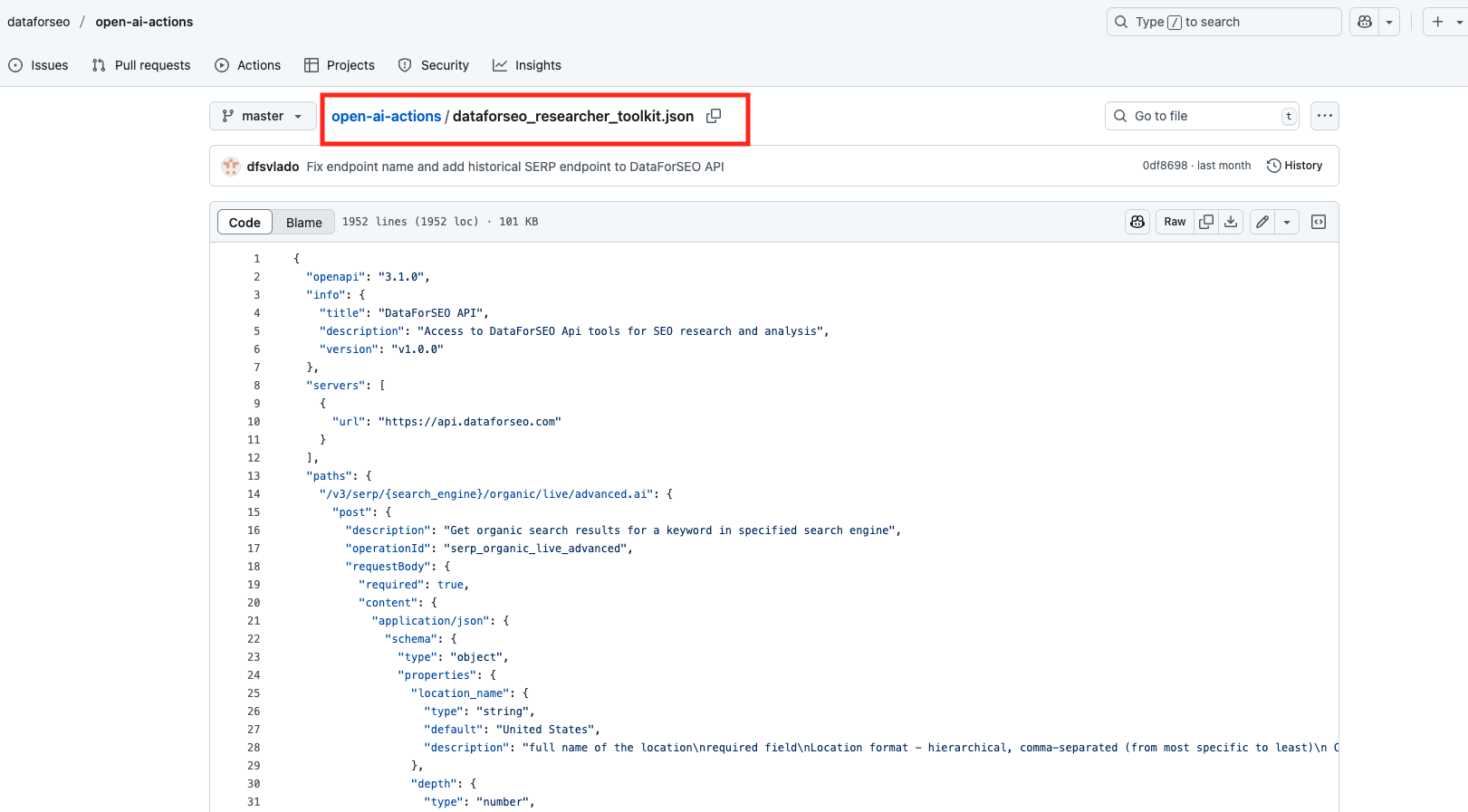The width and height of the screenshot is (1468, 812).
Task: Switch to Code view tab
Action: [x=245, y=222]
